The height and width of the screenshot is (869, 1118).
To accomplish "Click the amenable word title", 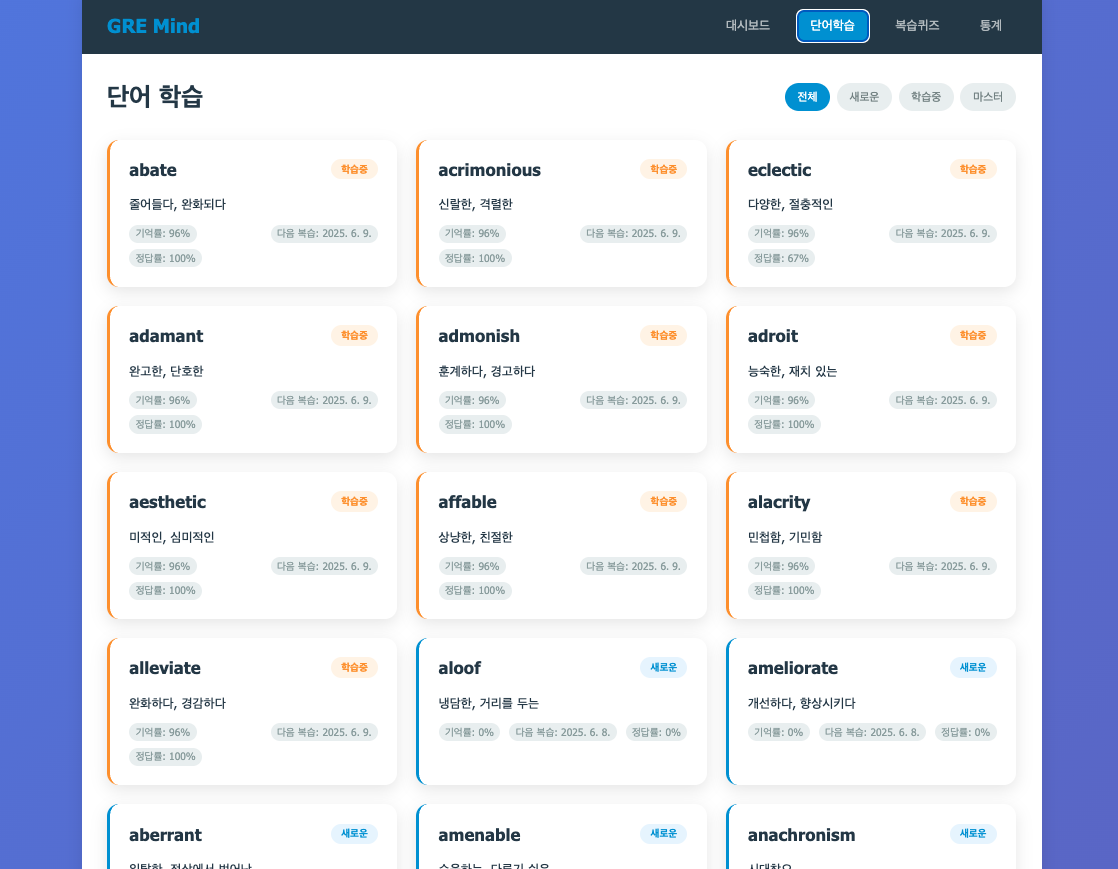I will (479, 835).
